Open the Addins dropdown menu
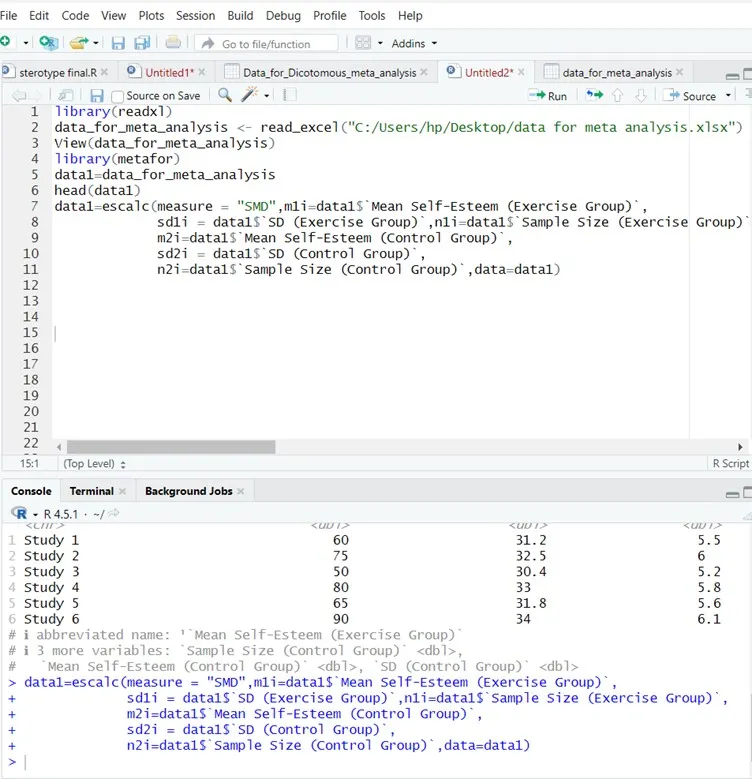The image size is (752, 779). coord(414,43)
